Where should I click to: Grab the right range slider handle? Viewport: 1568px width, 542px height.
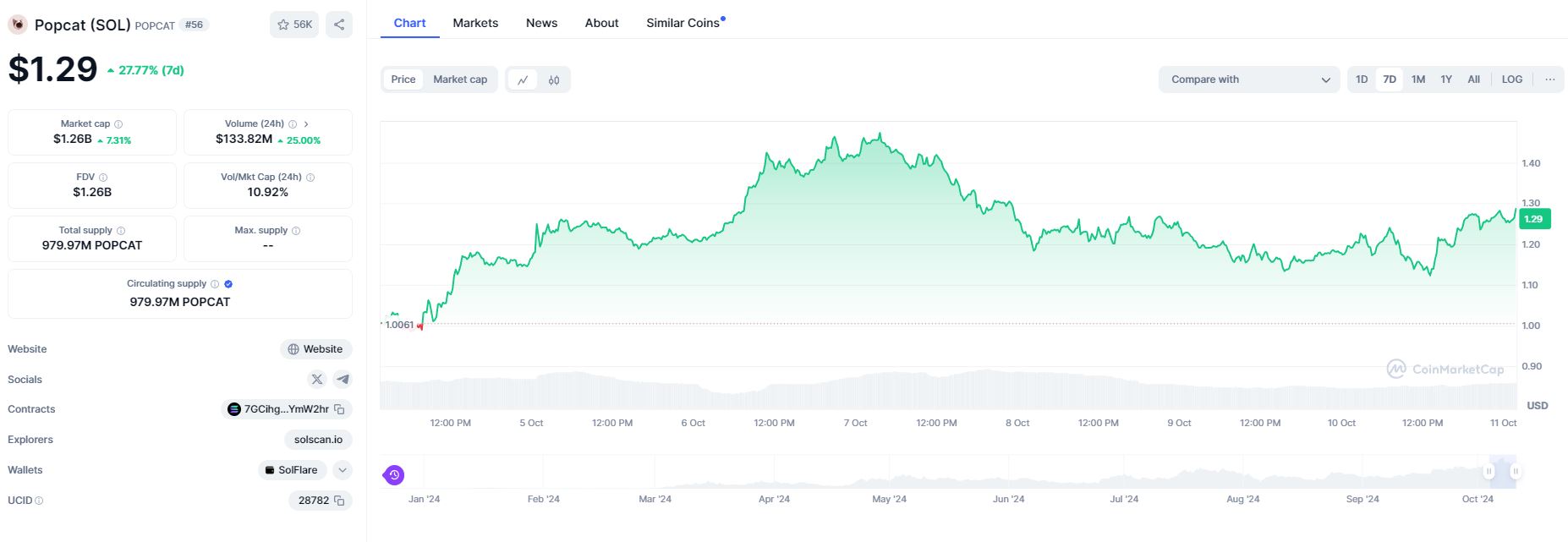1516,471
